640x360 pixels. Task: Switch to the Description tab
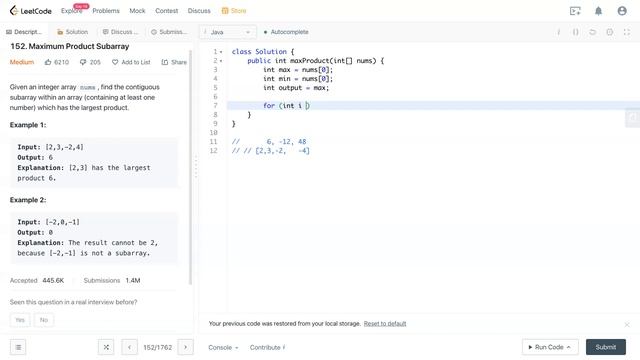pyautogui.click(x=24, y=32)
